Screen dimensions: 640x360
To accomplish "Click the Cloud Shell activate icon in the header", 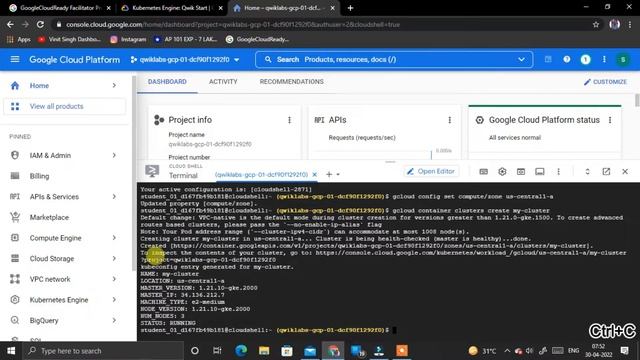I will pyautogui.click(x=548, y=60).
